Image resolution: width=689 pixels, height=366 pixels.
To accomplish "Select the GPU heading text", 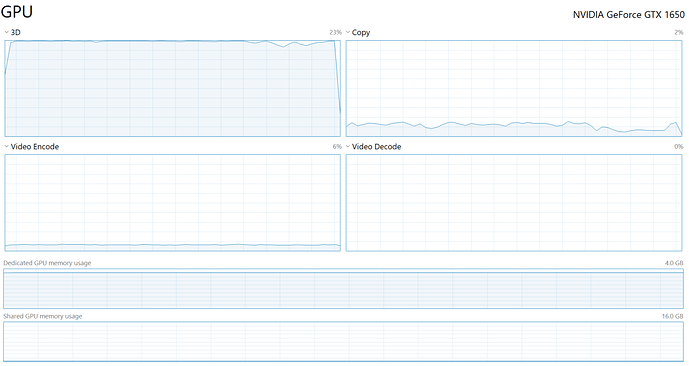I will [17, 12].
